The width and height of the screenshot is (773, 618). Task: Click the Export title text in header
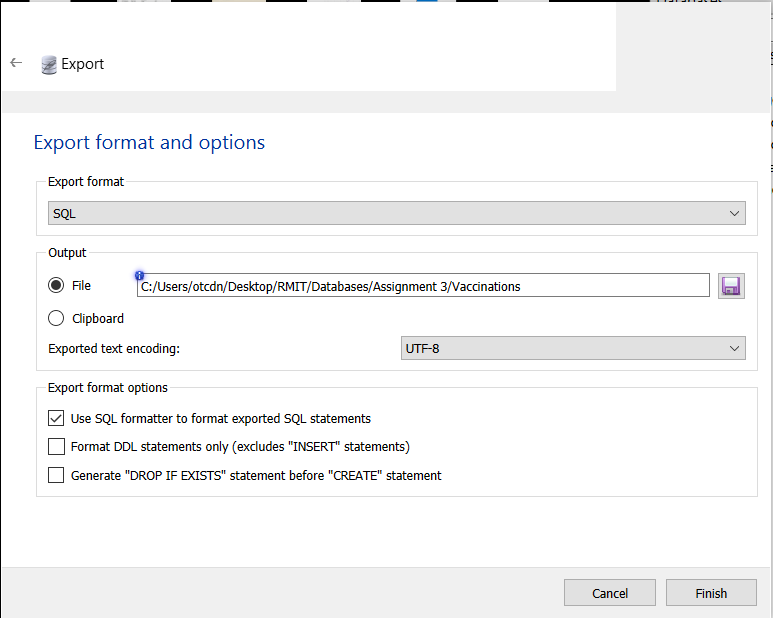(82, 64)
